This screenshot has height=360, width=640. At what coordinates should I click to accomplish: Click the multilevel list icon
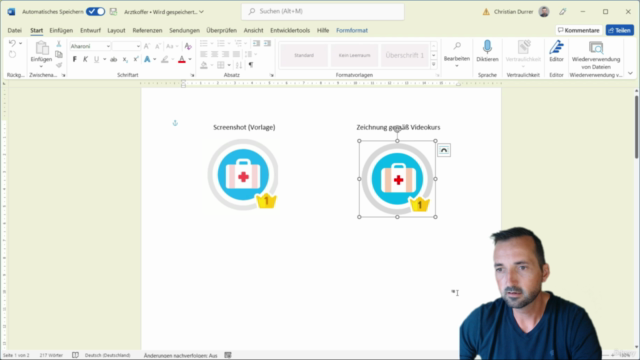[238, 43]
